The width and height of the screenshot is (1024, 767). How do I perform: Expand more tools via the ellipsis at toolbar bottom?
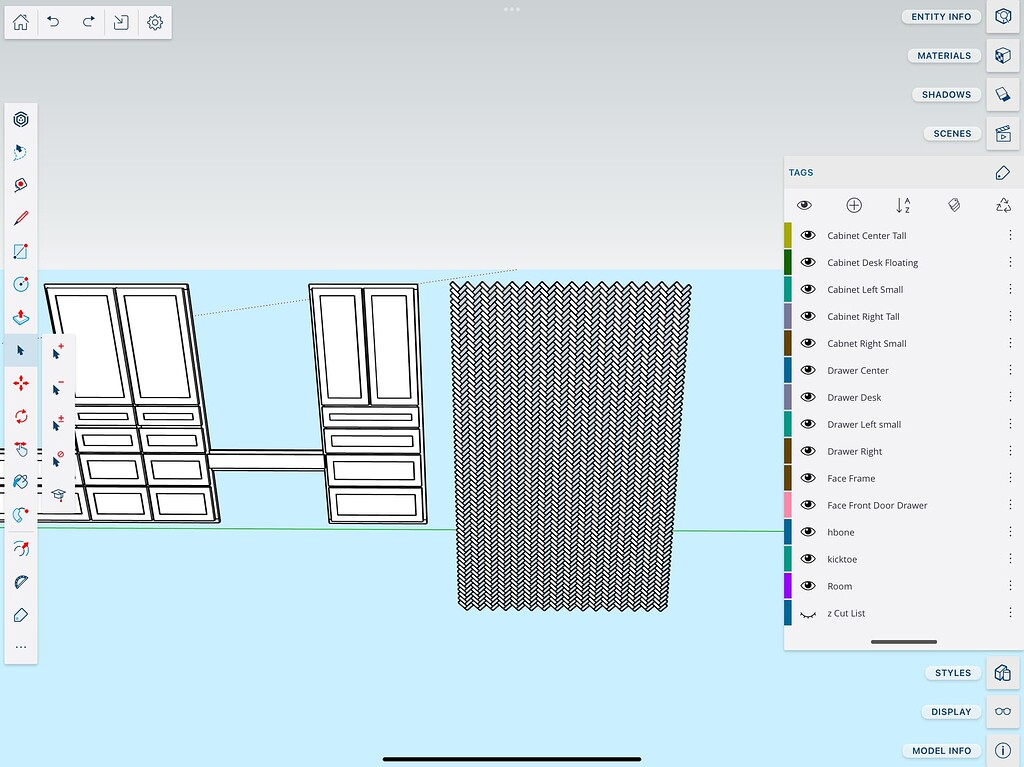pyautogui.click(x=21, y=646)
